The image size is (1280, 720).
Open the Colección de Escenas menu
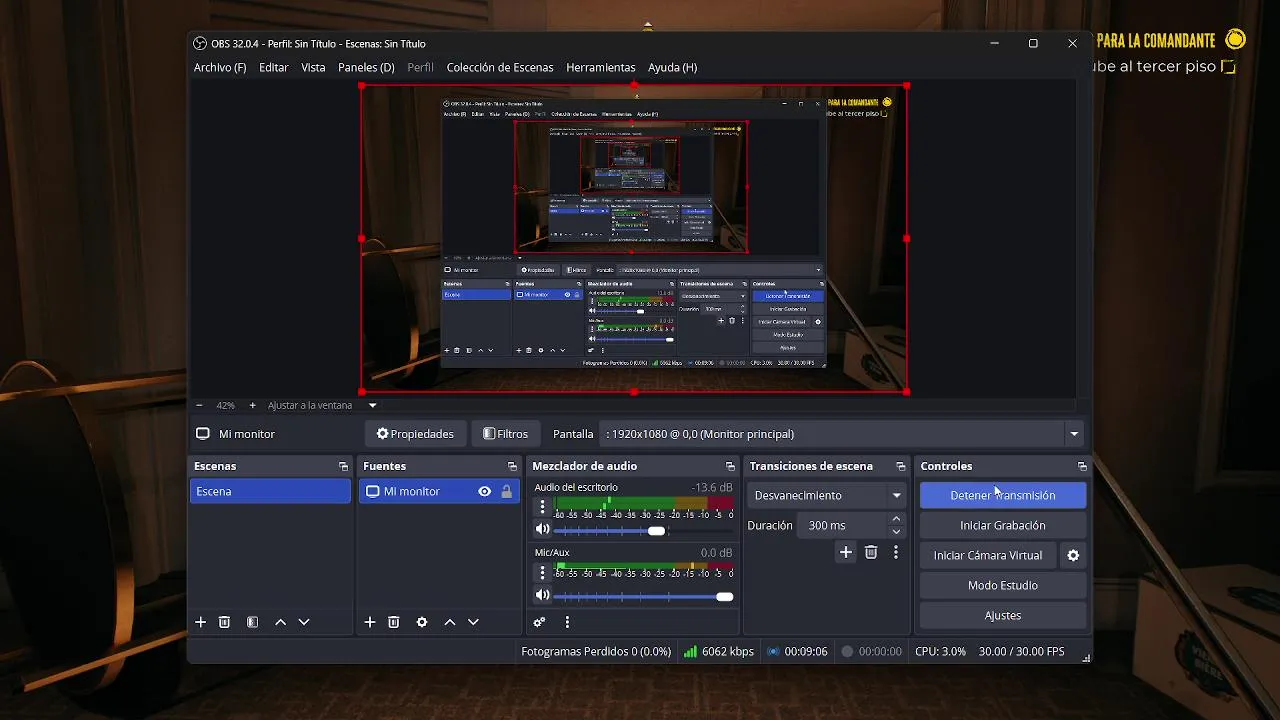coord(500,67)
